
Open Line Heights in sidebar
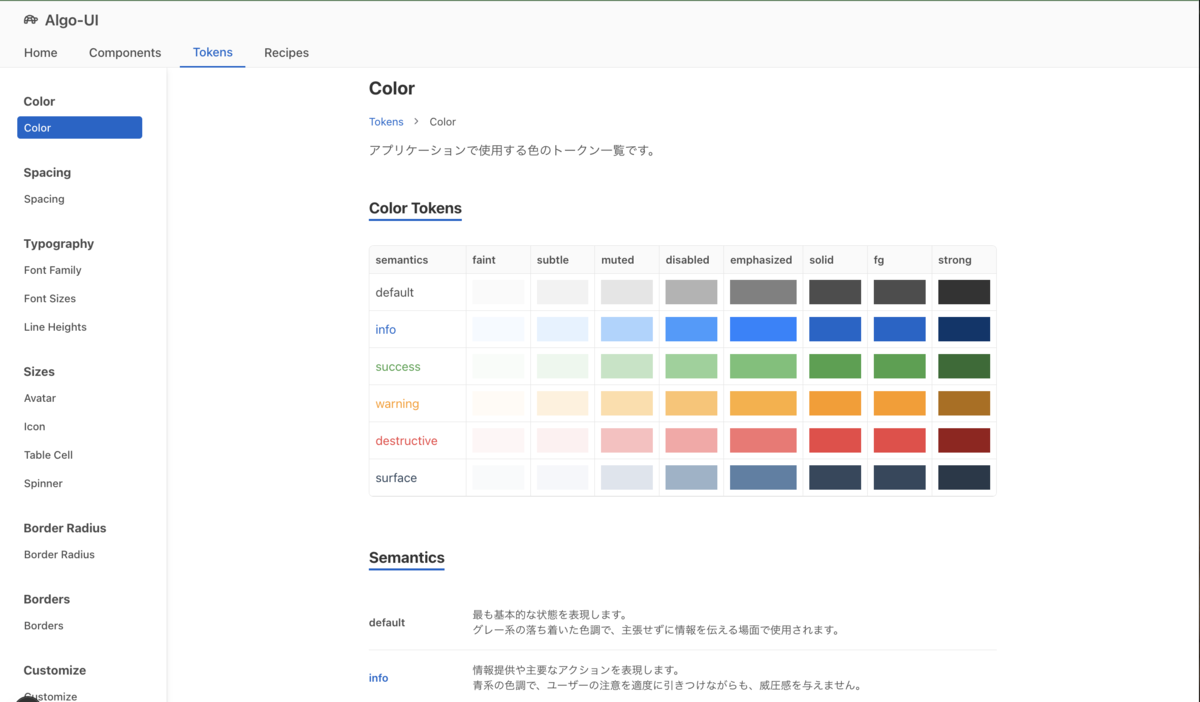pyautogui.click(x=55, y=327)
